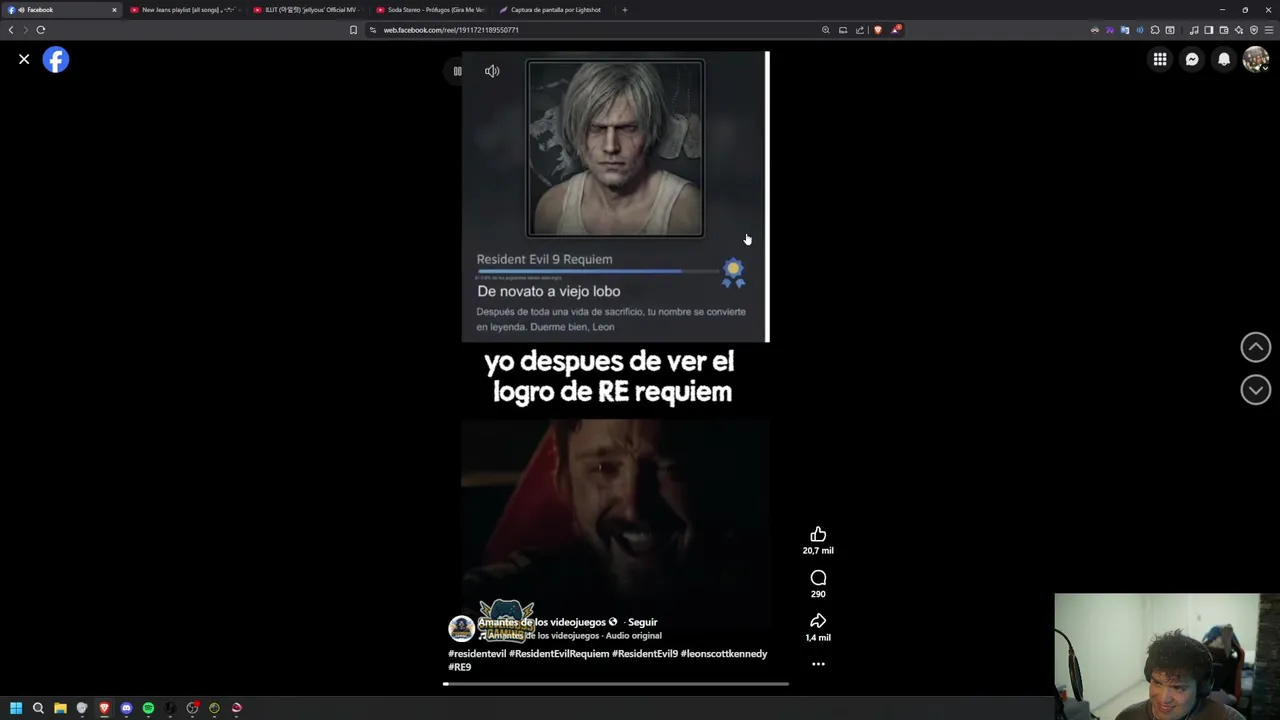Screen dimensions: 1280x720
Task: Bookmark this page
Action: (x=353, y=30)
